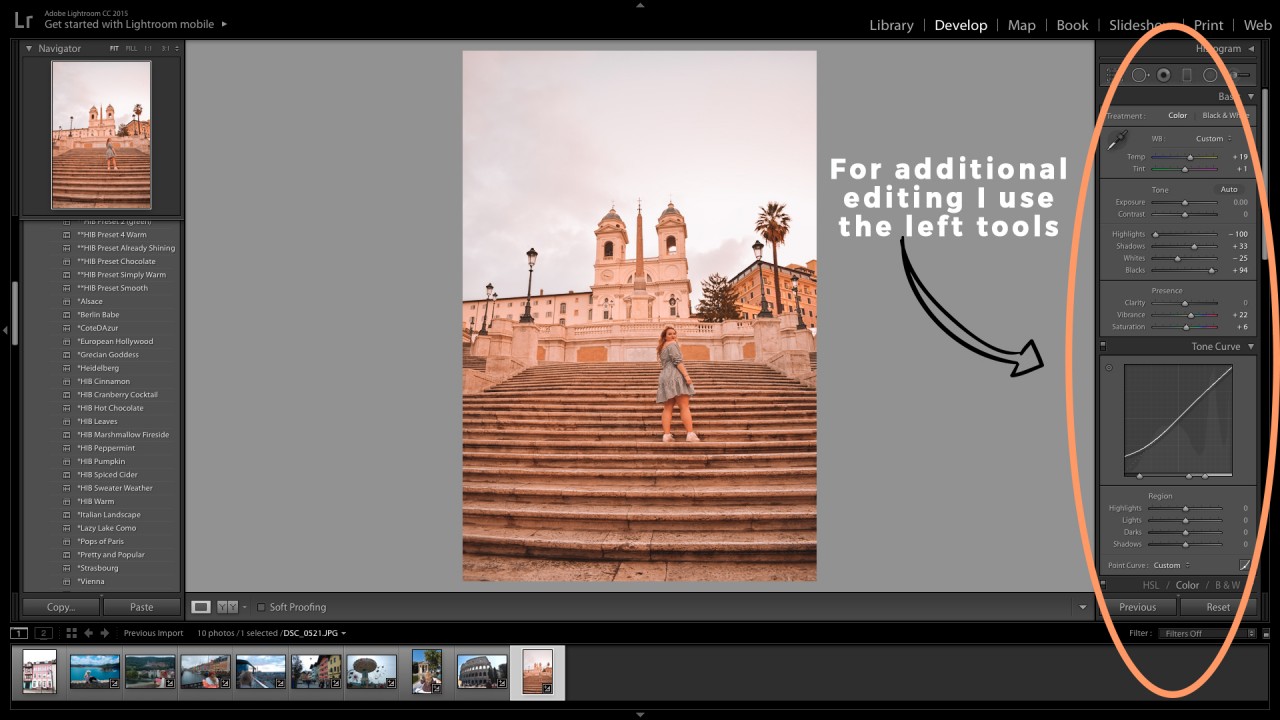This screenshot has height=720, width=1280.
Task: Open the Point Curve Custom dropdown
Action: (x=1171, y=565)
